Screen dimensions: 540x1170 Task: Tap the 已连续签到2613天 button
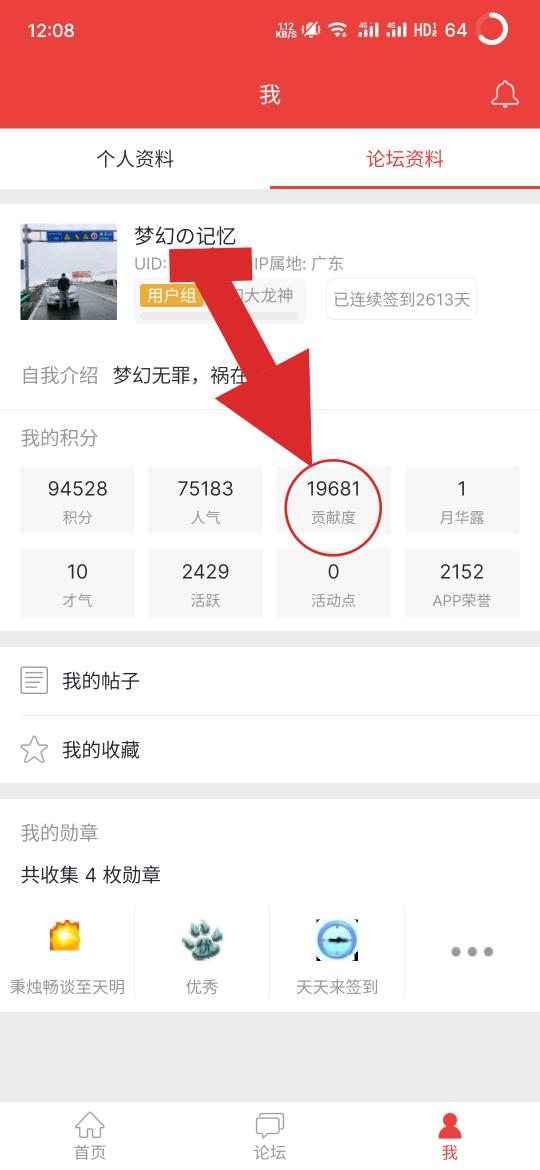(x=401, y=300)
